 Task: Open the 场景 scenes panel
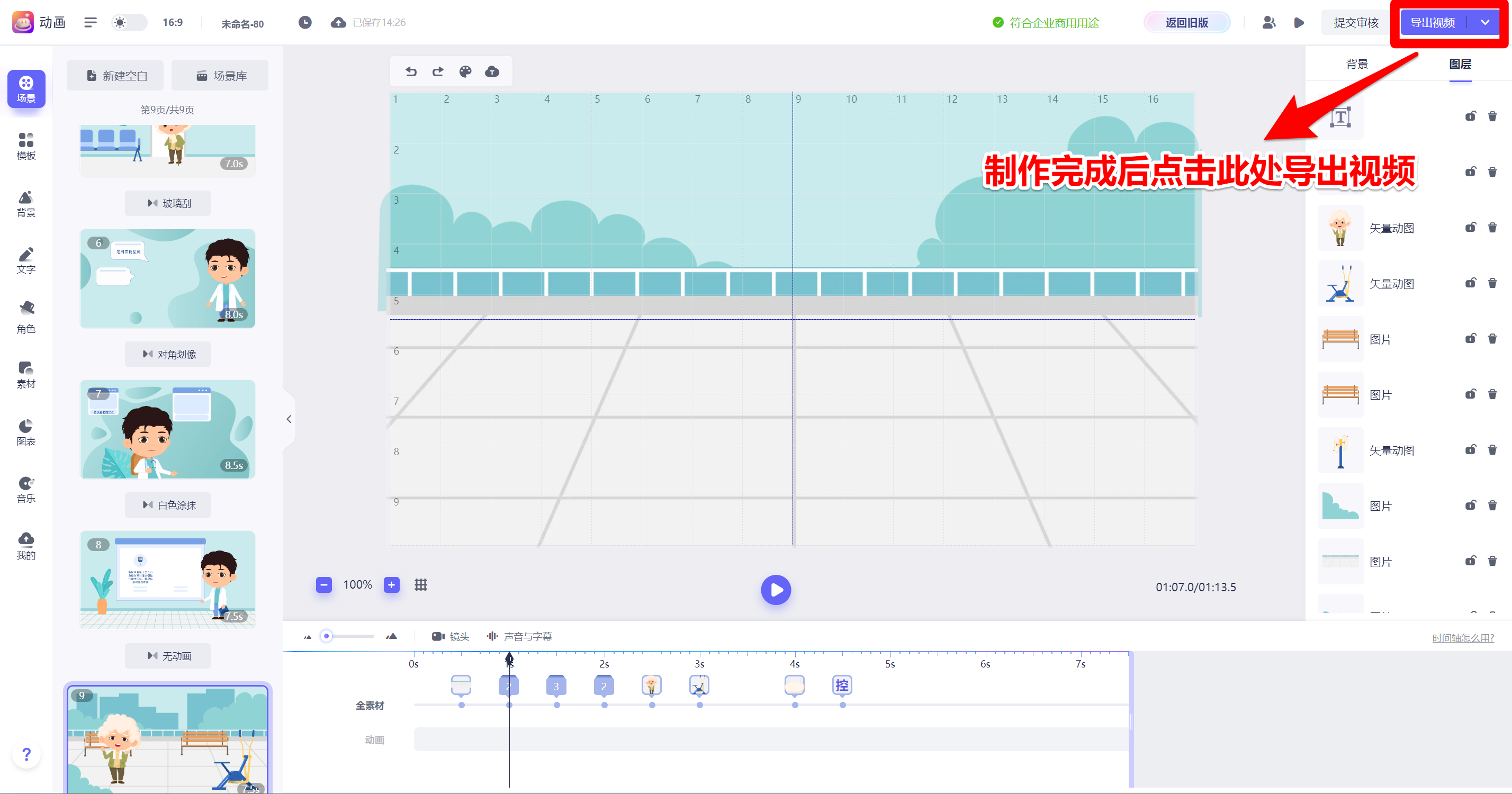point(26,88)
